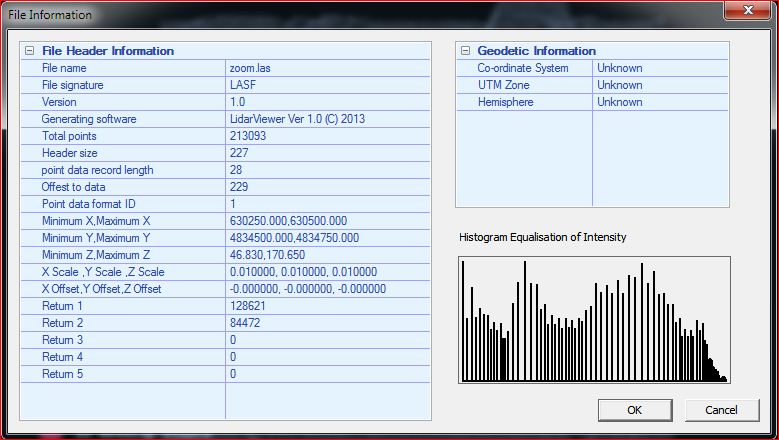Select the value zoom.las
779x440 pixels.
point(250,68)
